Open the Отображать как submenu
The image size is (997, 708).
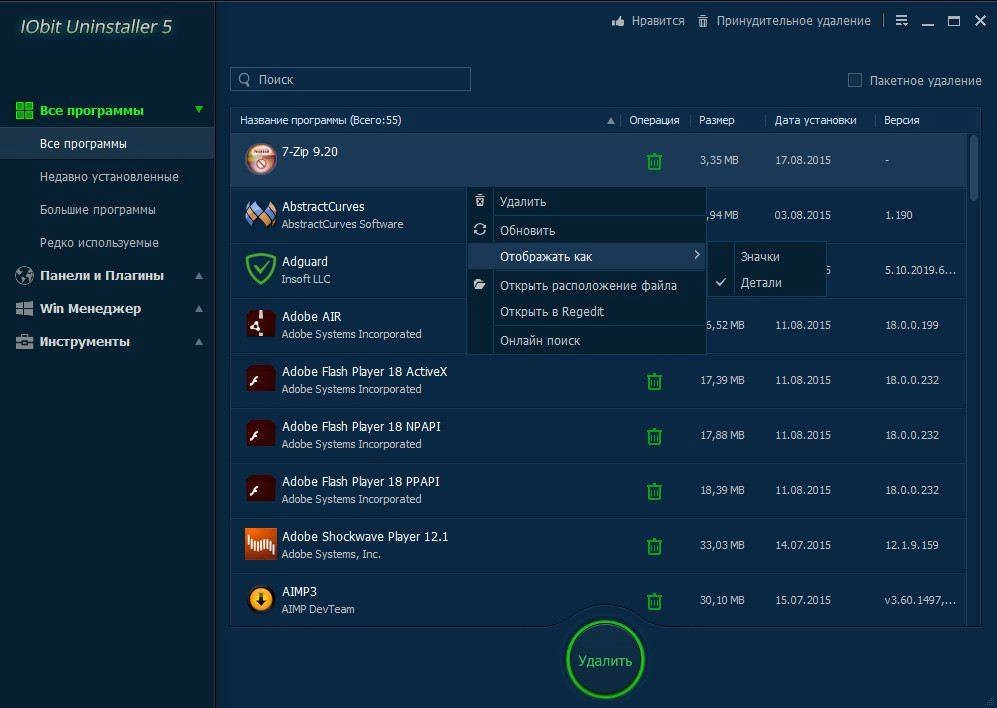point(586,256)
